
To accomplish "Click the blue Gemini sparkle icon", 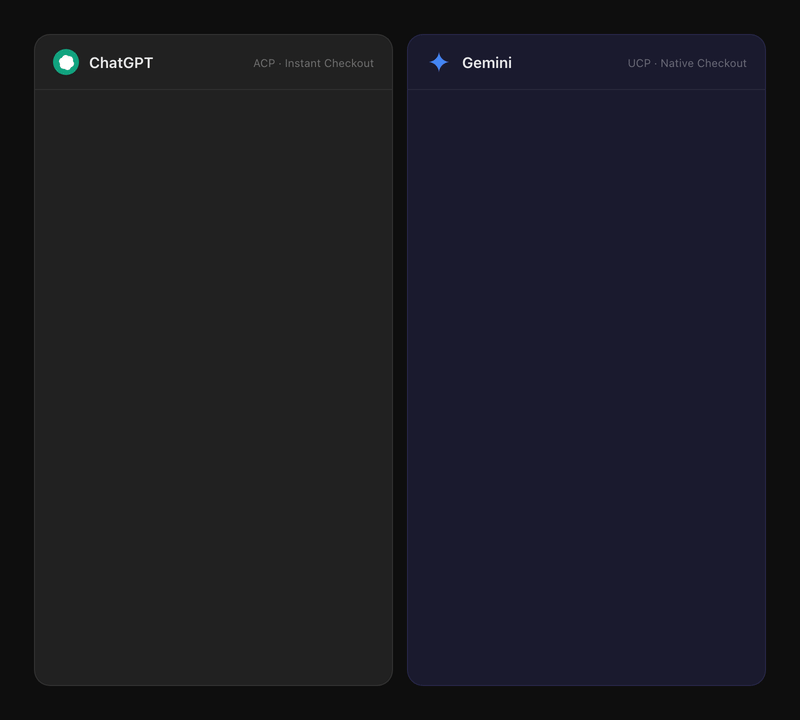I will point(439,62).
